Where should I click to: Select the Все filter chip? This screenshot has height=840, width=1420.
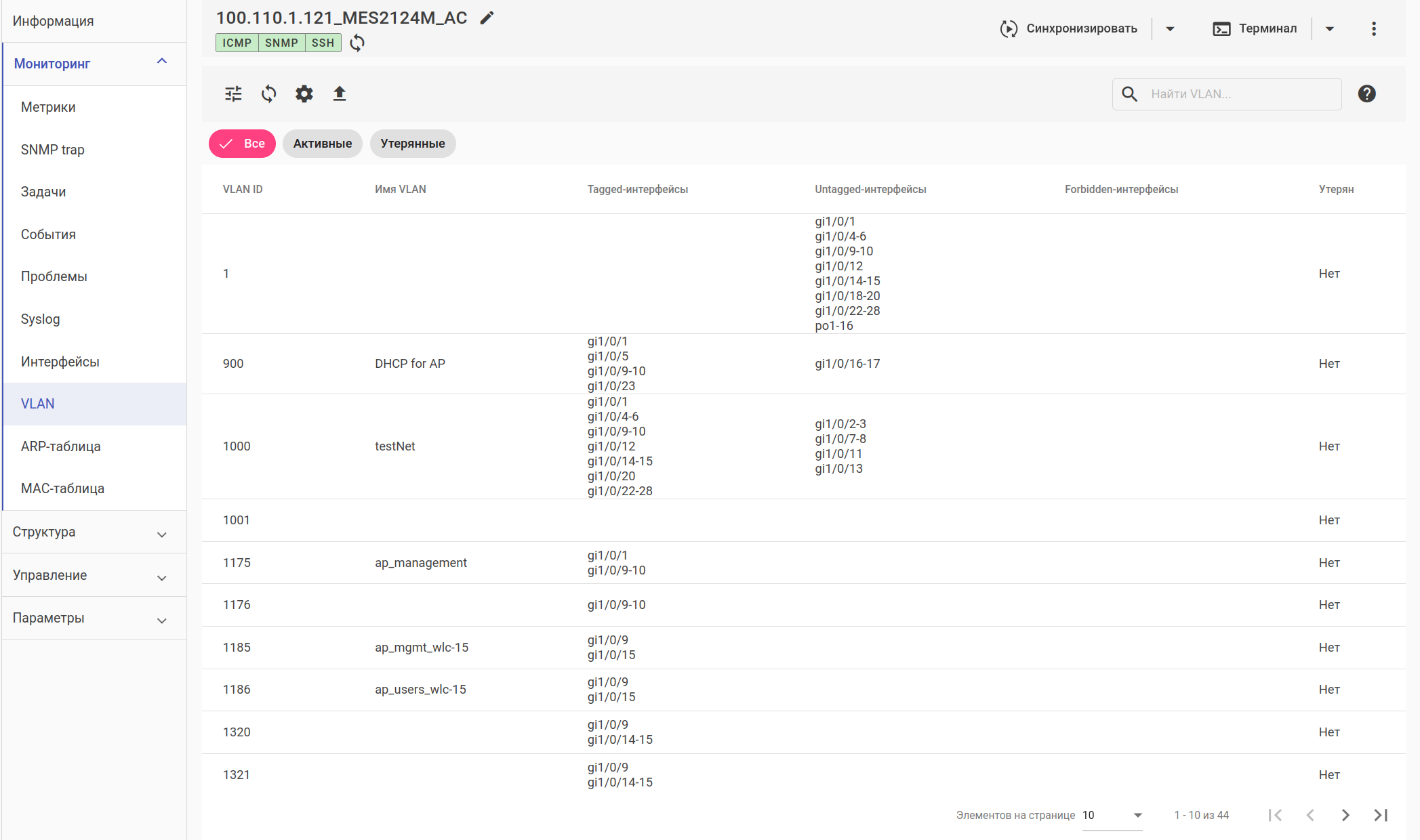coord(242,144)
